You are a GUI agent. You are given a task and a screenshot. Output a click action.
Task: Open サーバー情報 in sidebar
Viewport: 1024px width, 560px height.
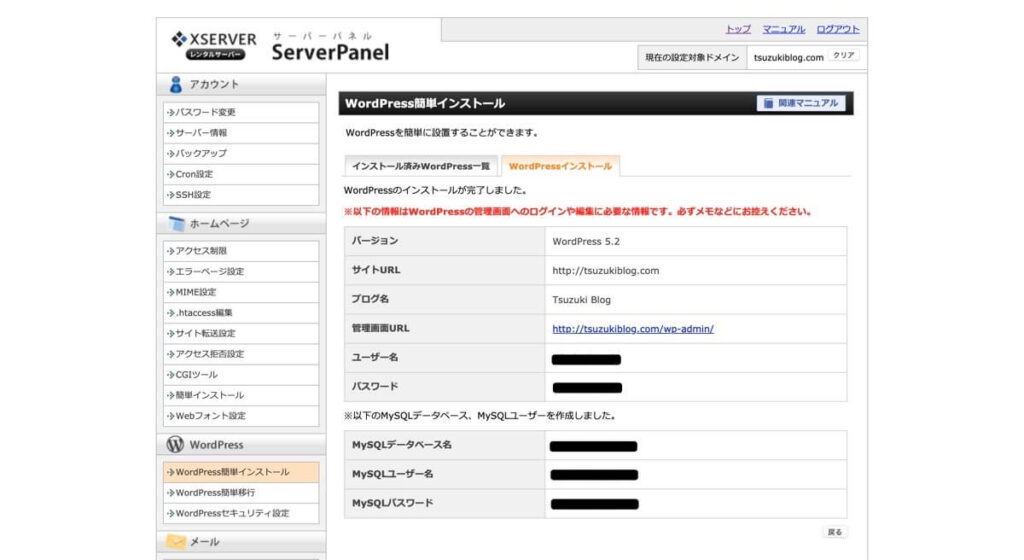(241, 133)
